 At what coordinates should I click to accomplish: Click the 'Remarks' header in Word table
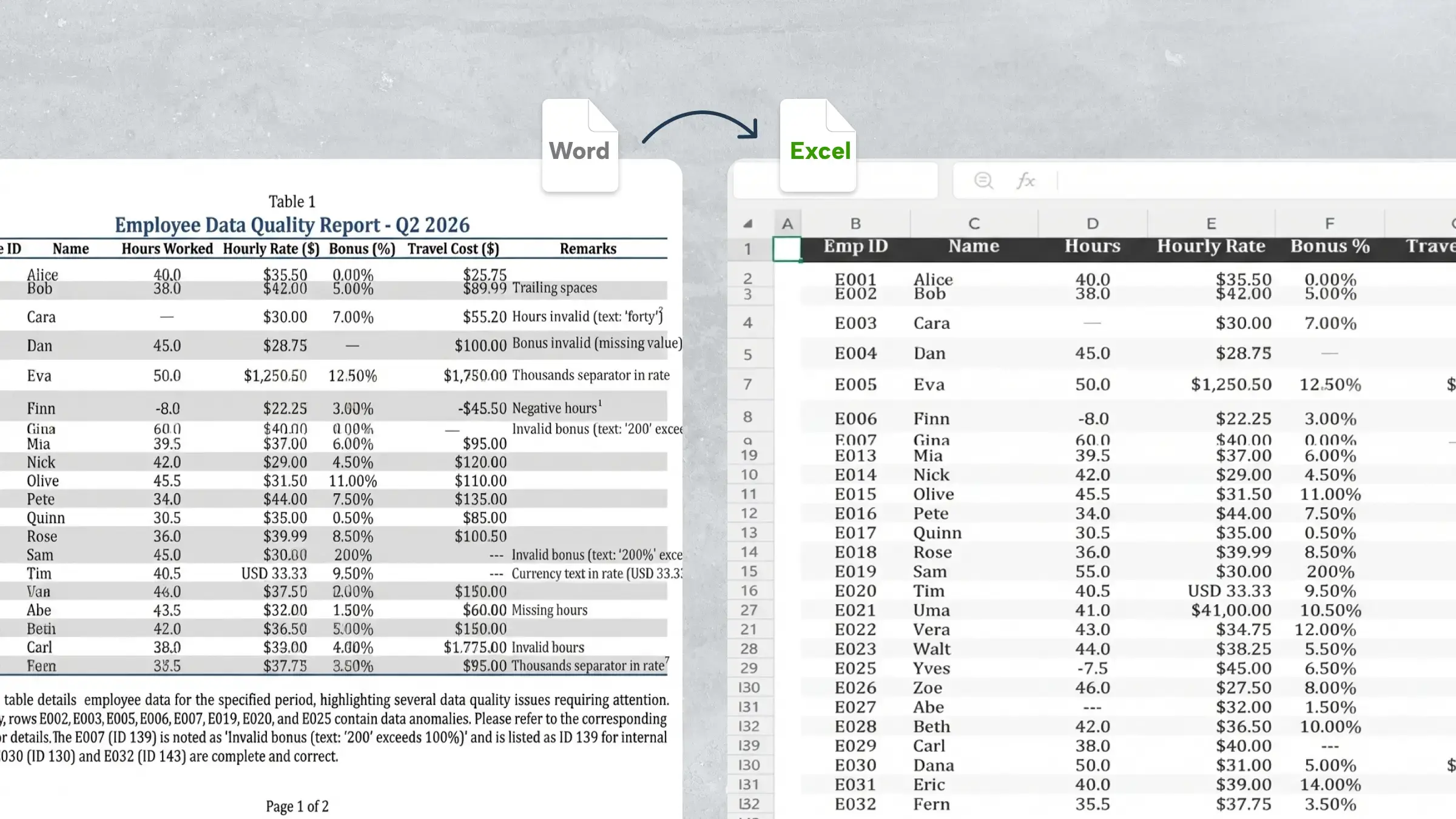click(588, 249)
